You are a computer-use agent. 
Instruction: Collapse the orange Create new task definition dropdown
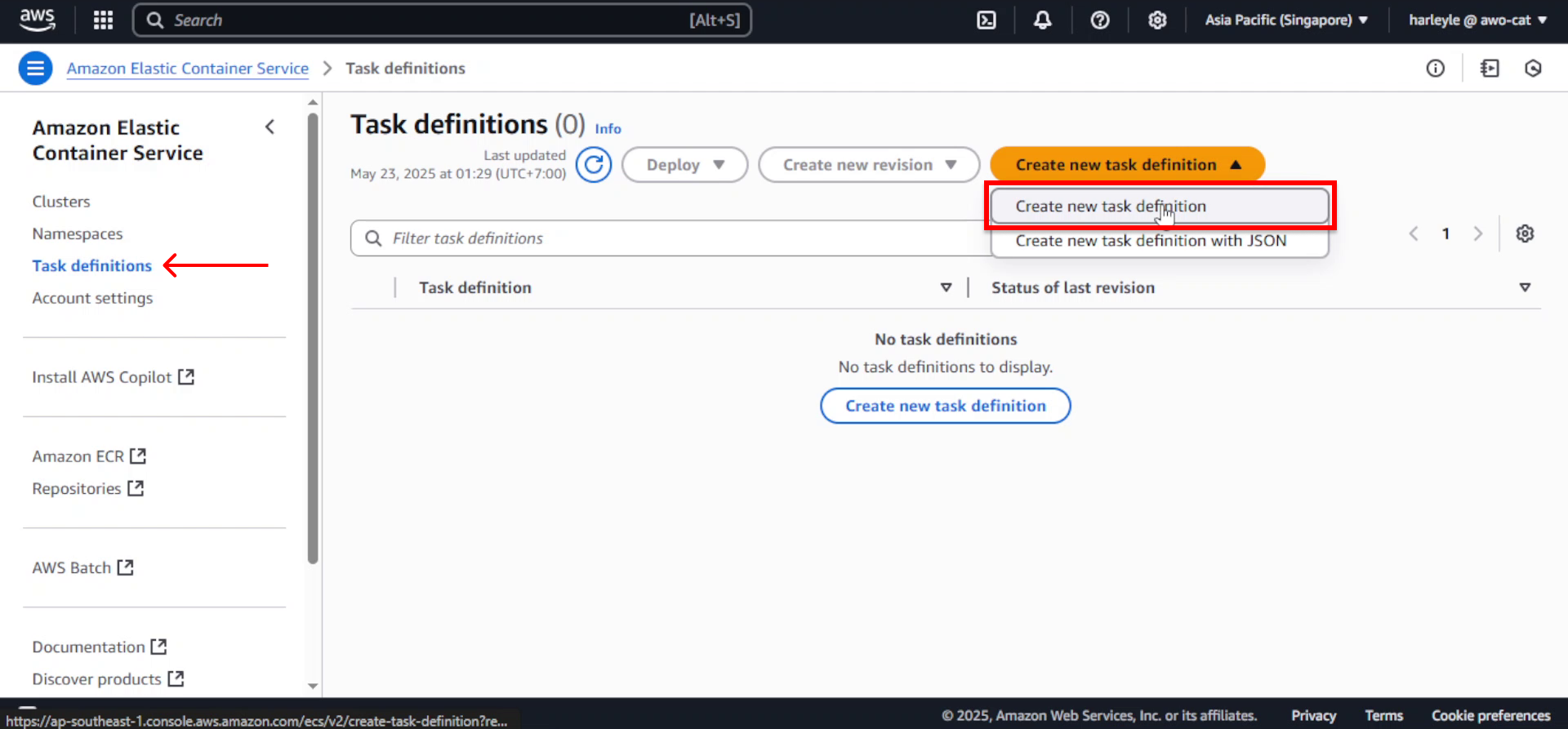(x=1128, y=165)
